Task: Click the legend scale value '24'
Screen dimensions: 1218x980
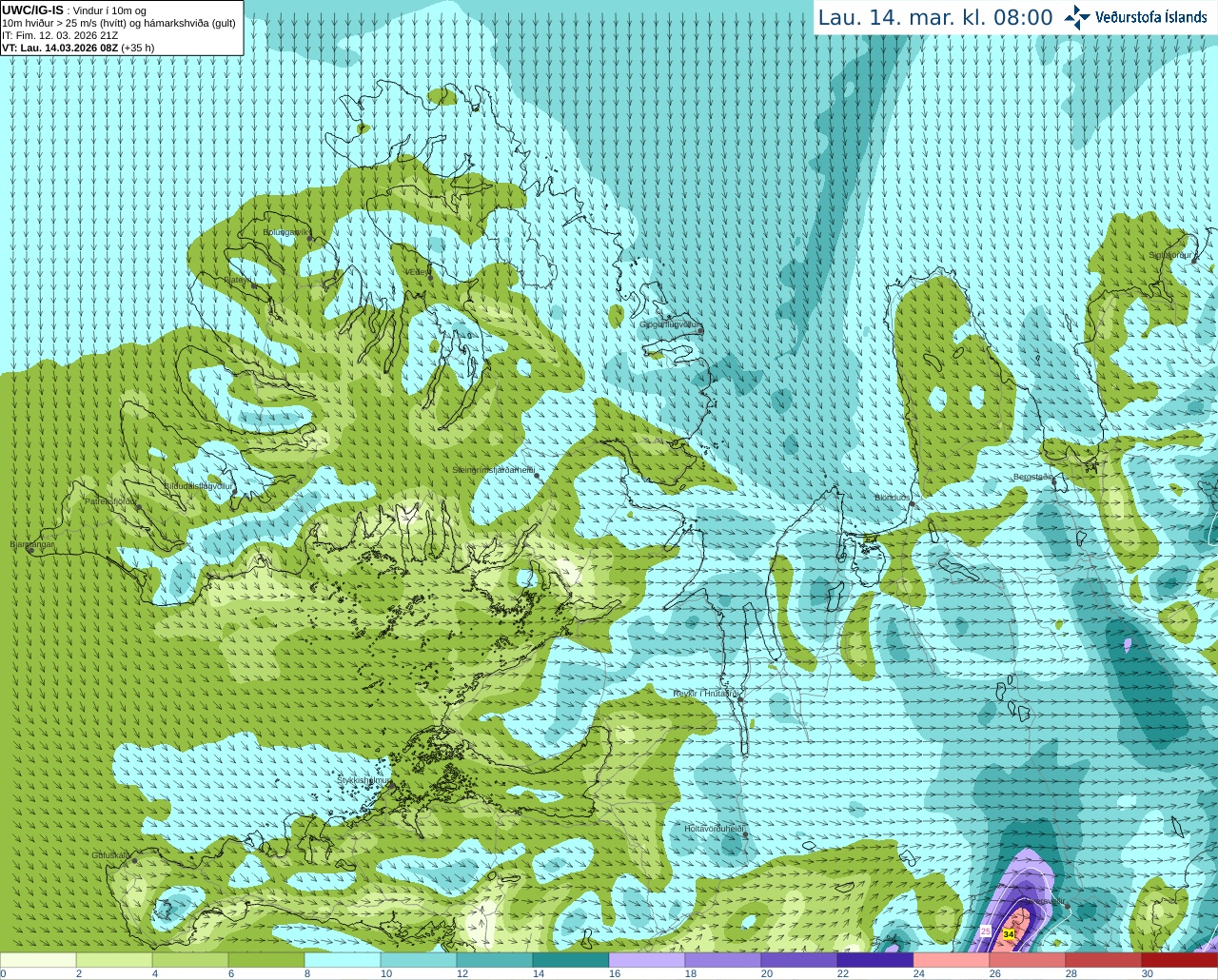Action: (919, 973)
